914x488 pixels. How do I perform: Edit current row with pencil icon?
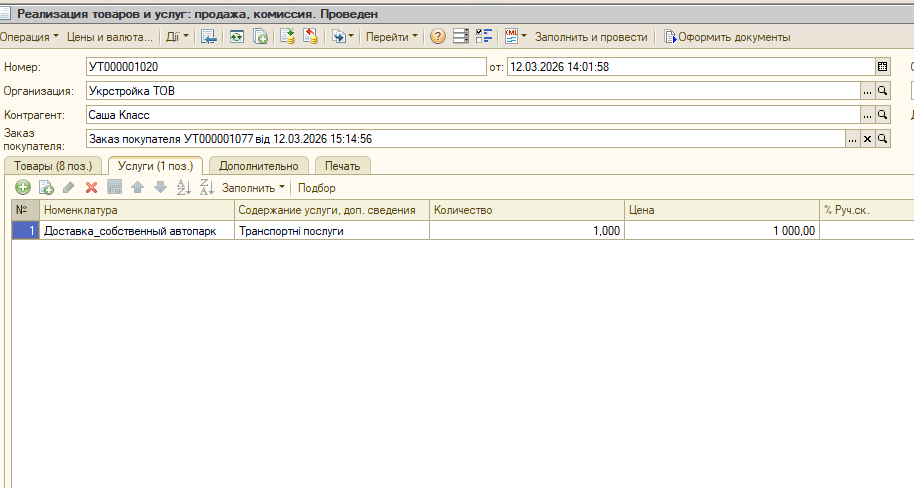(x=69, y=188)
